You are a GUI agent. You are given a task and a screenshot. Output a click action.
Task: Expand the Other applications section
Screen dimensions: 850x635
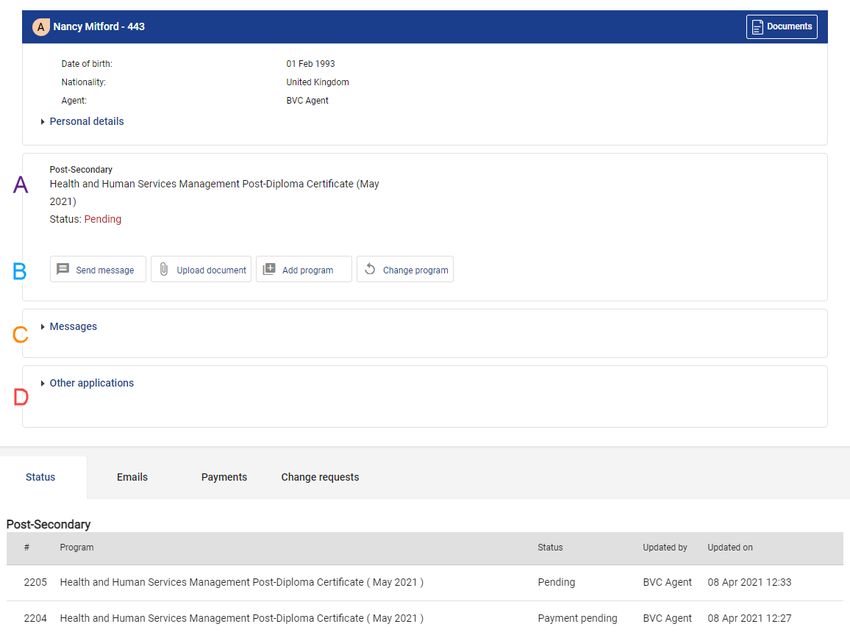[x=92, y=383]
